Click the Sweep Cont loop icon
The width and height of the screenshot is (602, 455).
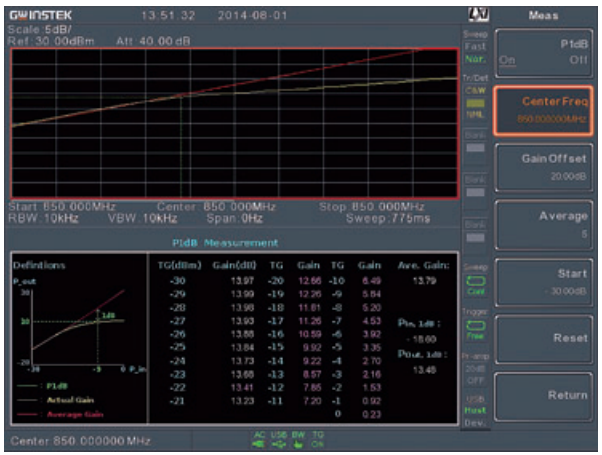(476, 281)
